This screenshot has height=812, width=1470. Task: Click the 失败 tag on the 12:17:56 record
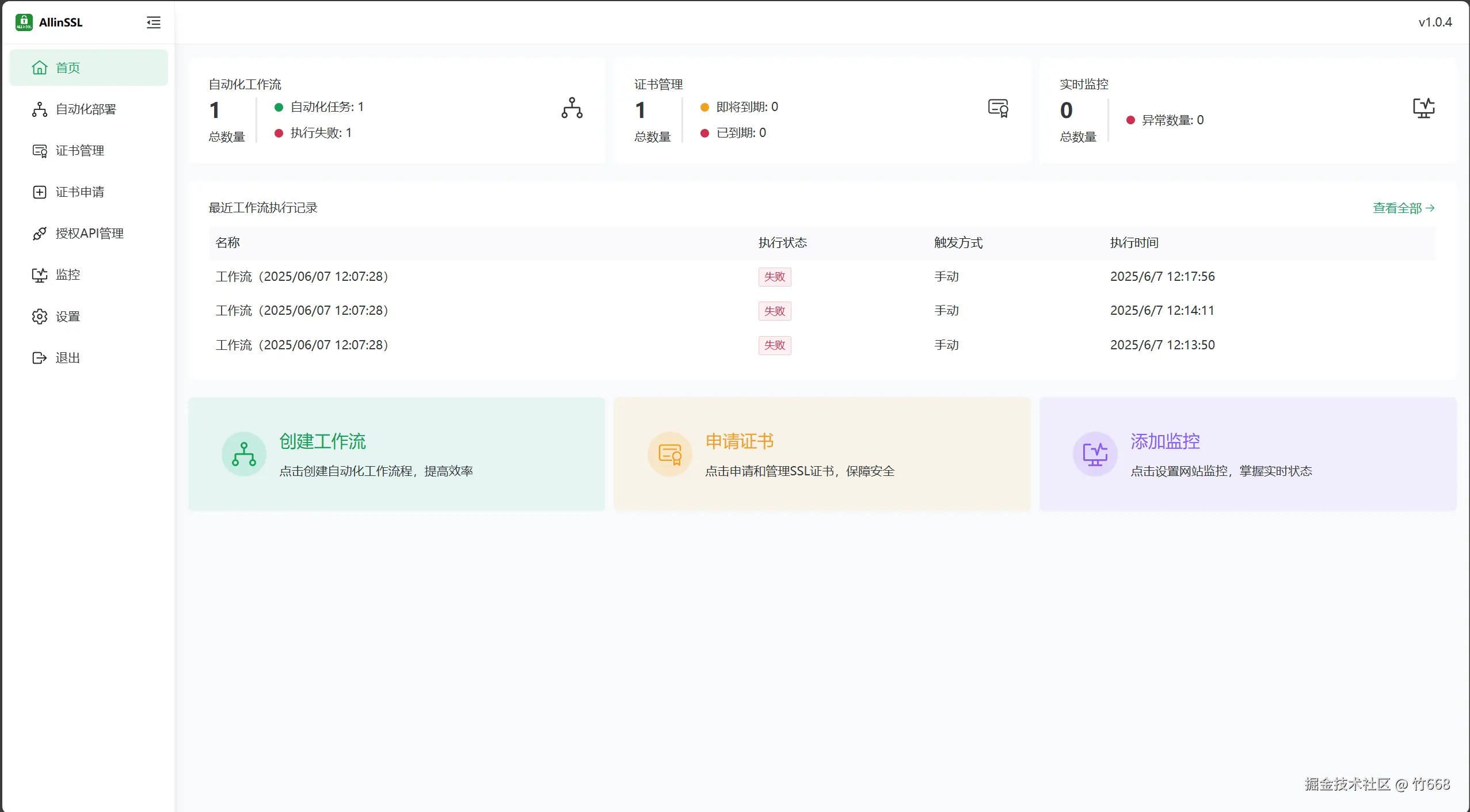pyautogui.click(x=774, y=277)
